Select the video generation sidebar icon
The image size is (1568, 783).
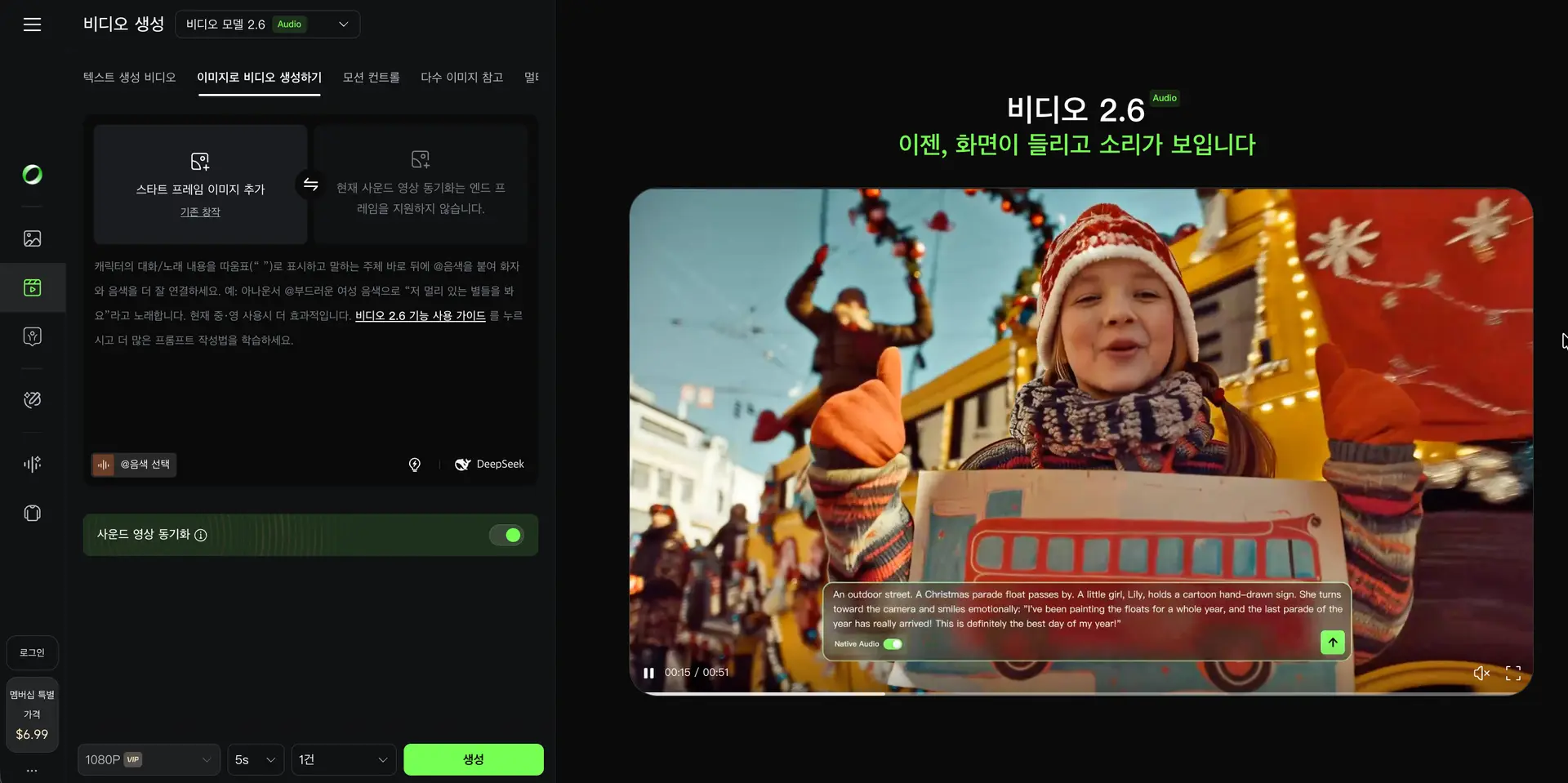pyautogui.click(x=32, y=287)
